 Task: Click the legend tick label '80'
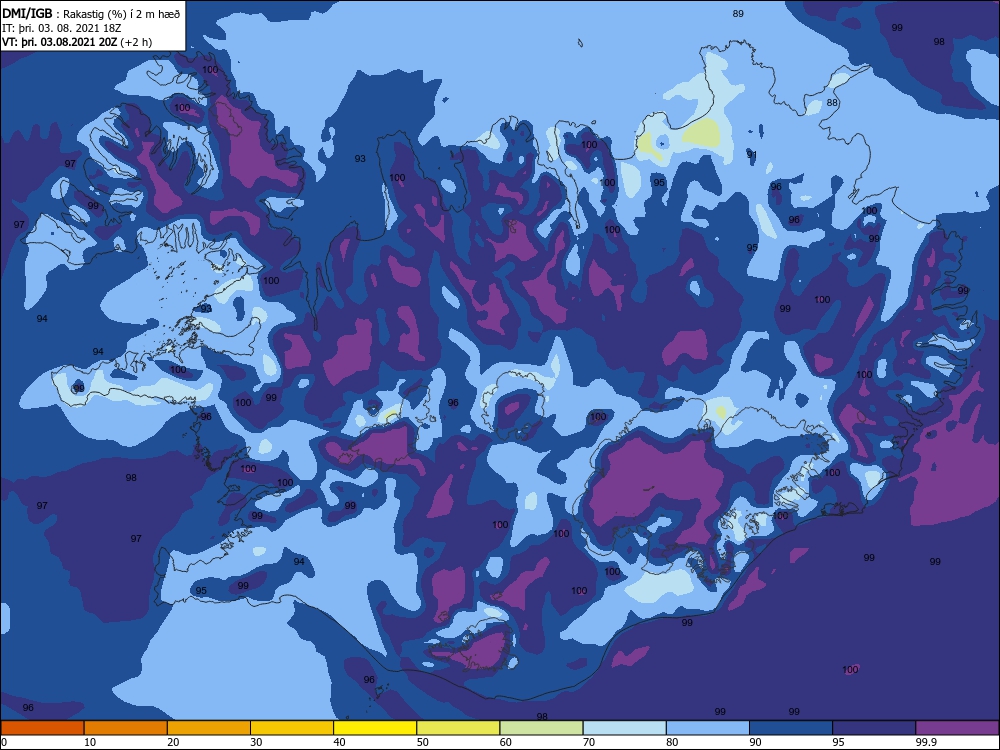tap(672, 742)
